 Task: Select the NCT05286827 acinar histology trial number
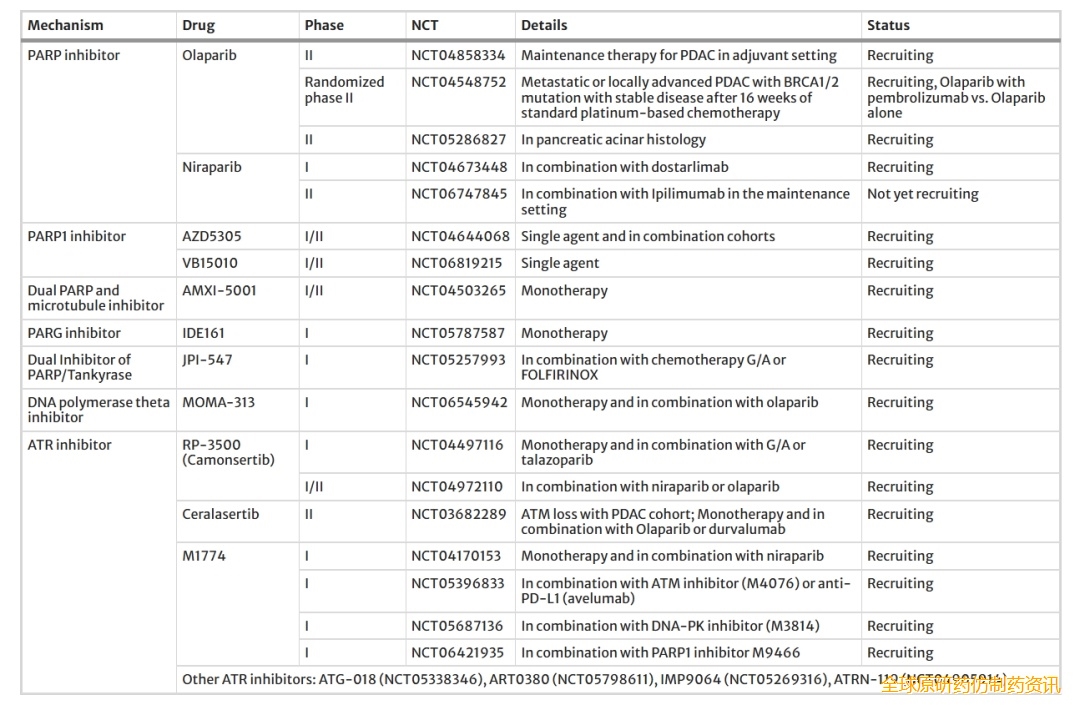tap(458, 140)
